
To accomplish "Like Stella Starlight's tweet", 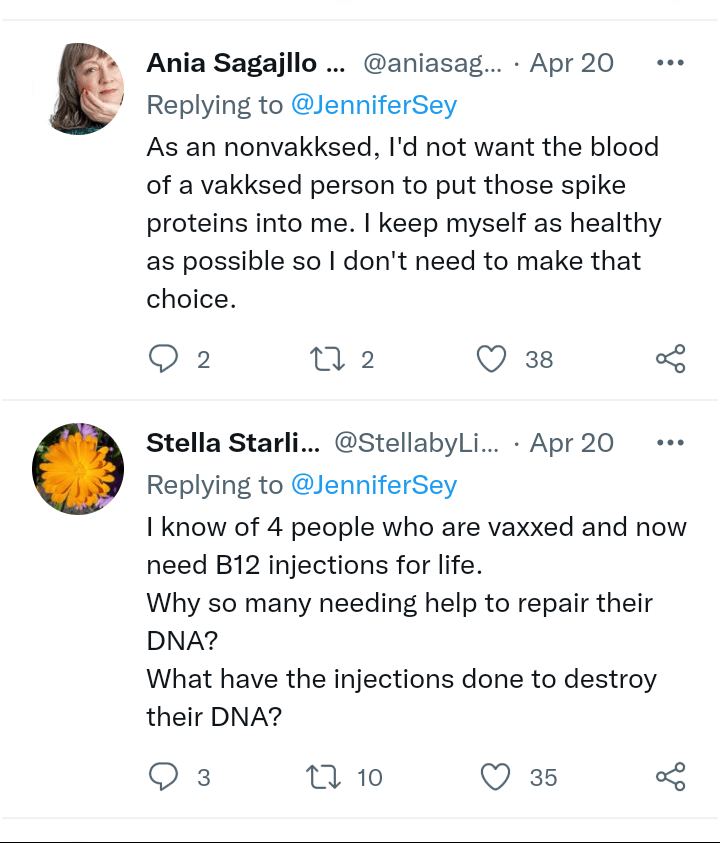I will 495,777.
